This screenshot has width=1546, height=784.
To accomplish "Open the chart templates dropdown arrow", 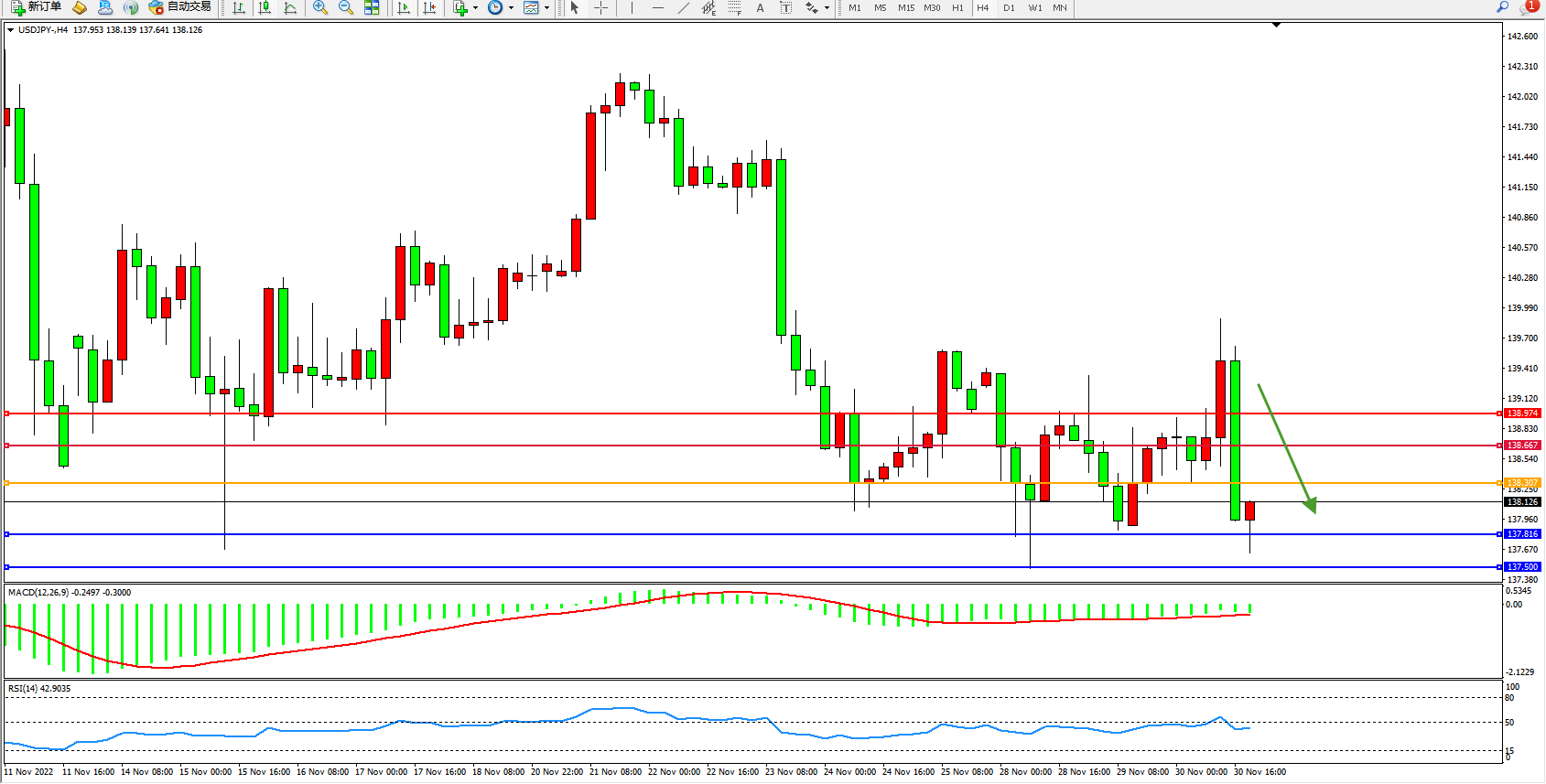I will pyautogui.click(x=546, y=8).
